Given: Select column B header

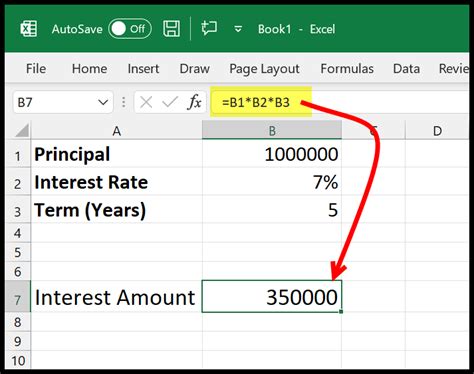Looking at the screenshot, I should 272,130.
